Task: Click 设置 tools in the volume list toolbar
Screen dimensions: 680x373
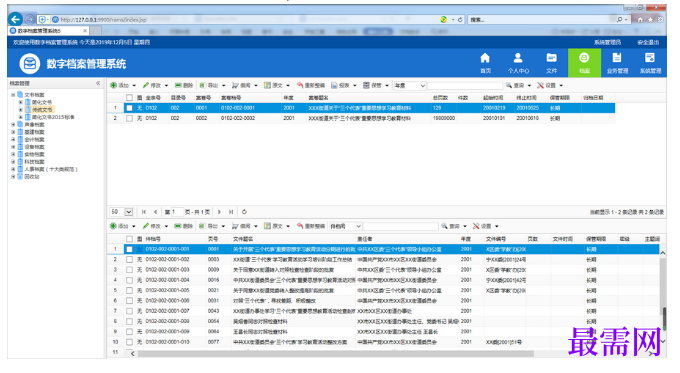Action: (x=547, y=85)
